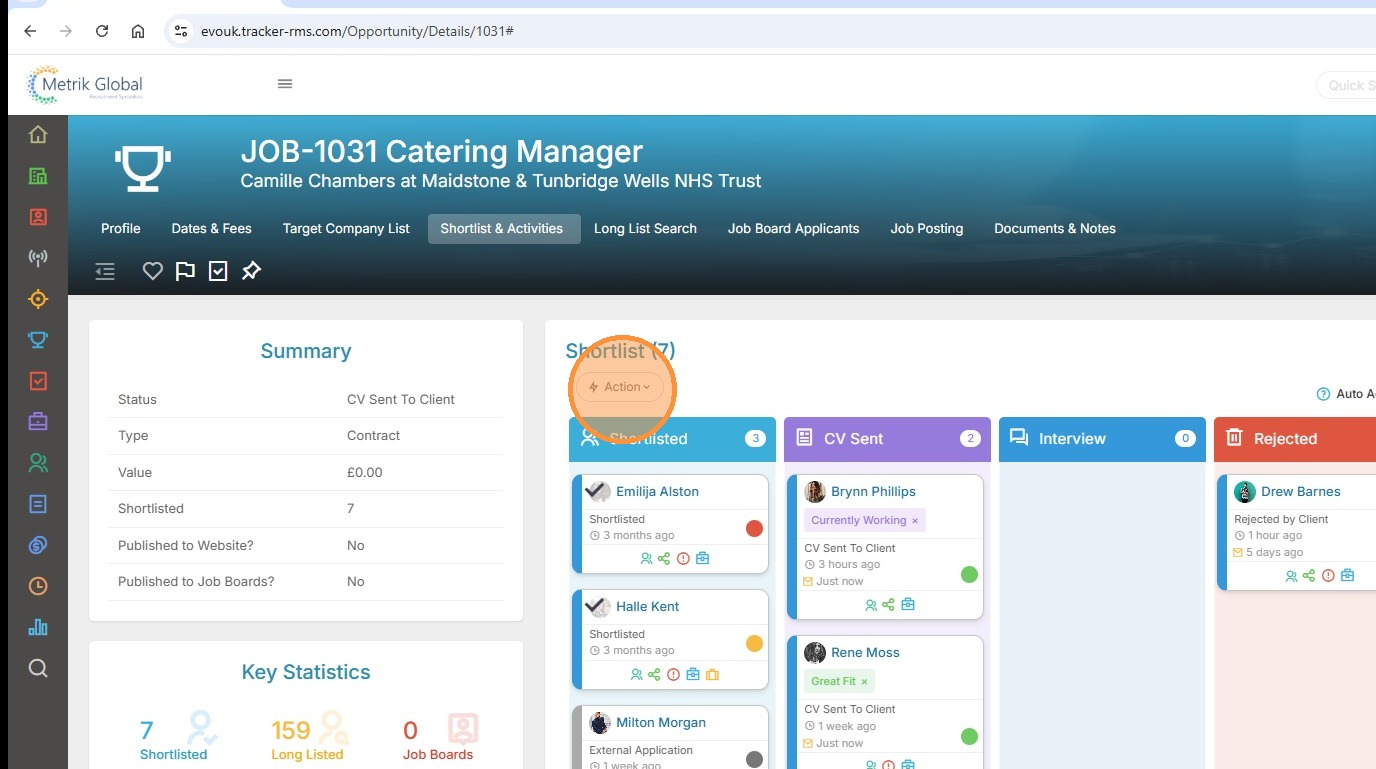
Task: Switch to the Dates & Fees tab
Action: (x=211, y=228)
